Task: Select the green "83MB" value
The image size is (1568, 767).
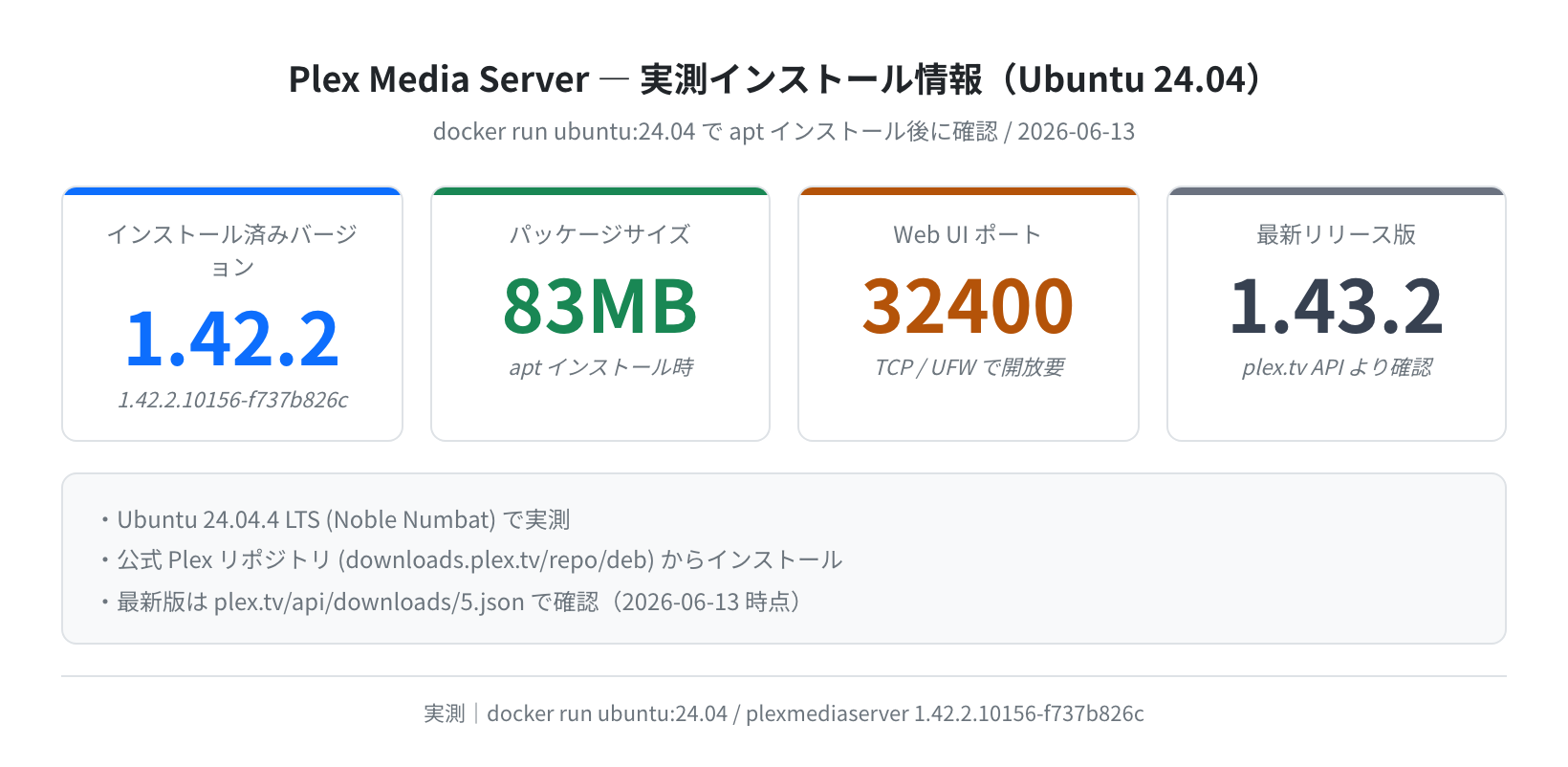Action: click(x=600, y=306)
